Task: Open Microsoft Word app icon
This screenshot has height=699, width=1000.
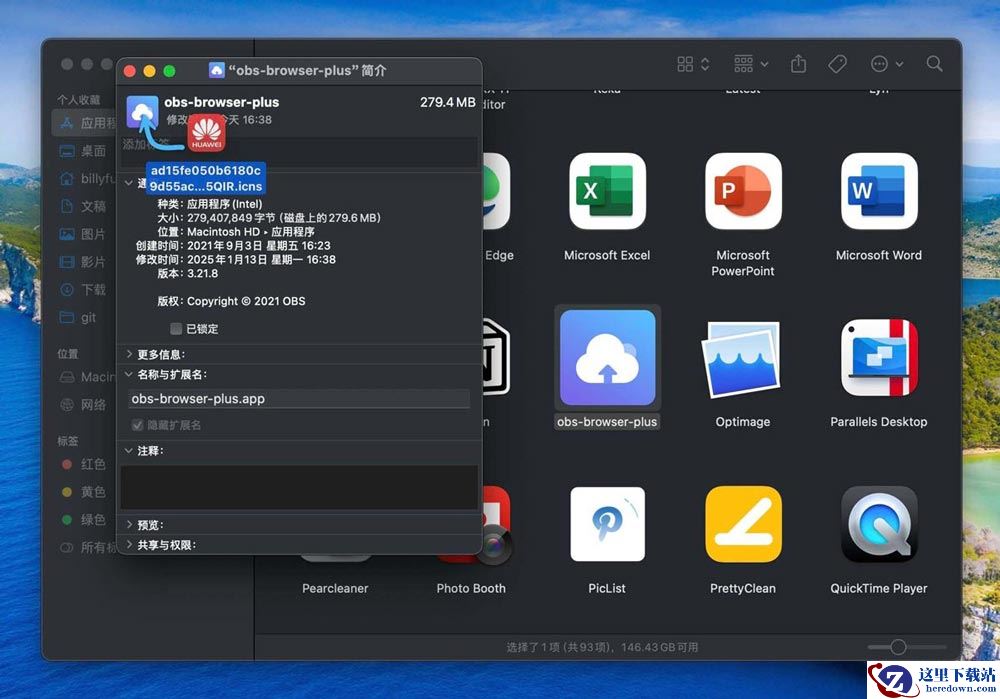Action: (x=879, y=191)
